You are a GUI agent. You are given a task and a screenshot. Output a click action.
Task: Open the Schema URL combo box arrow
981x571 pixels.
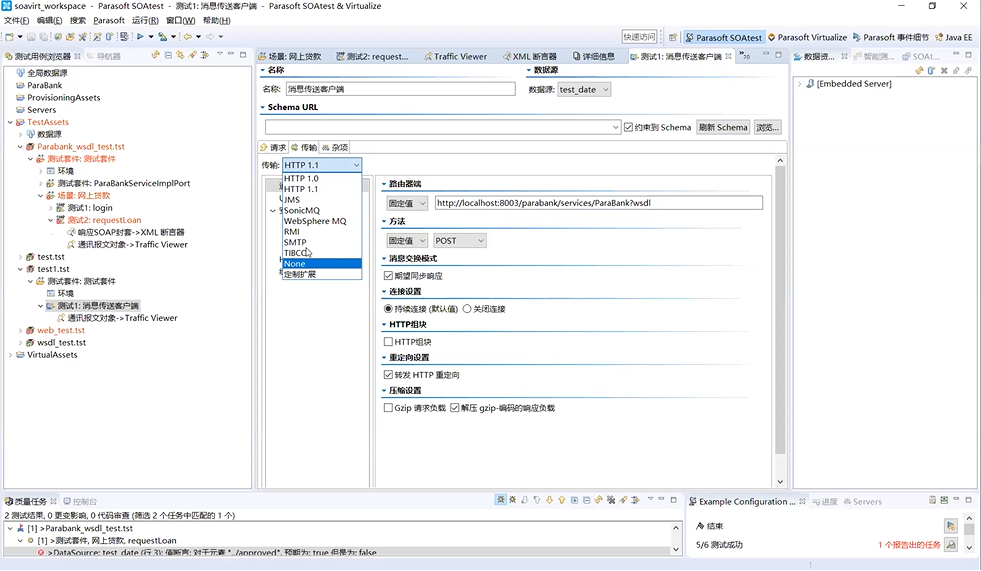point(616,128)
